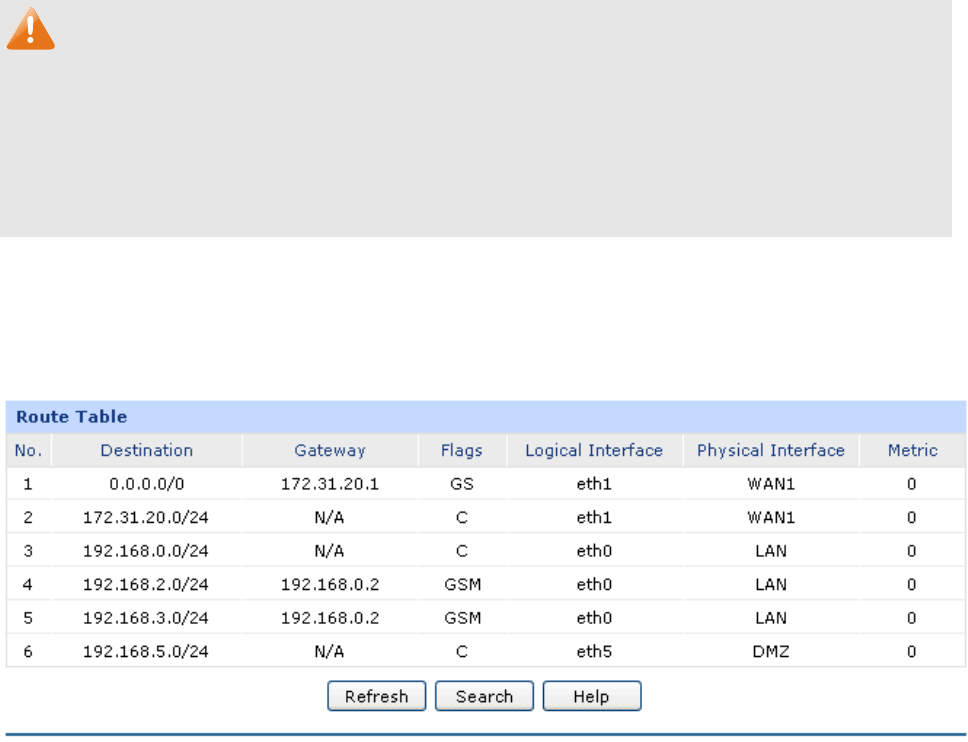Click the Logical Interface column header
This screenshot has width=968, height=742.
tap(594, 451)
